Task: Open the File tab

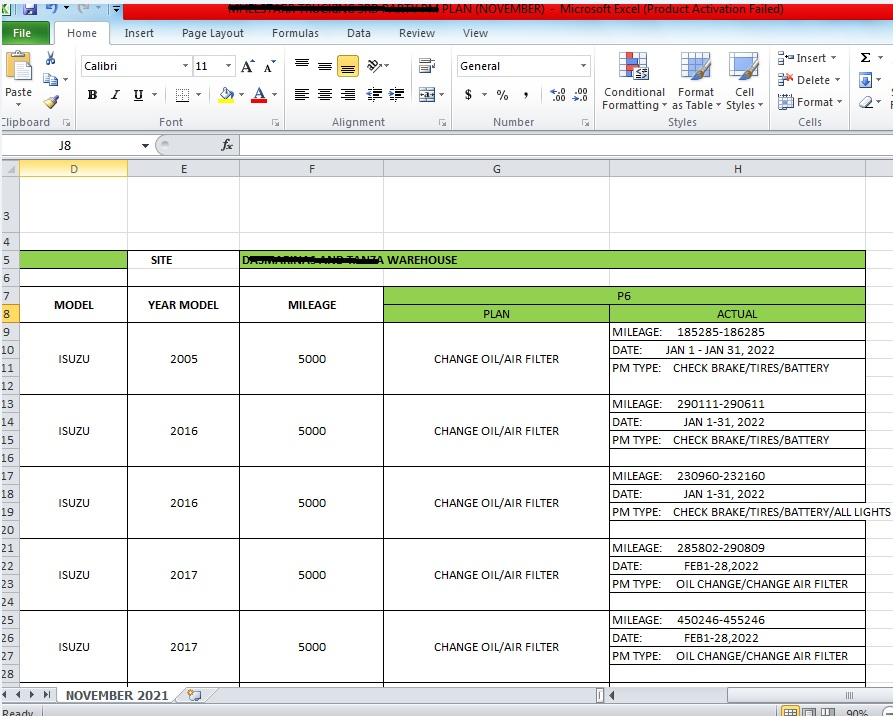Action: [x=22, y=33]
